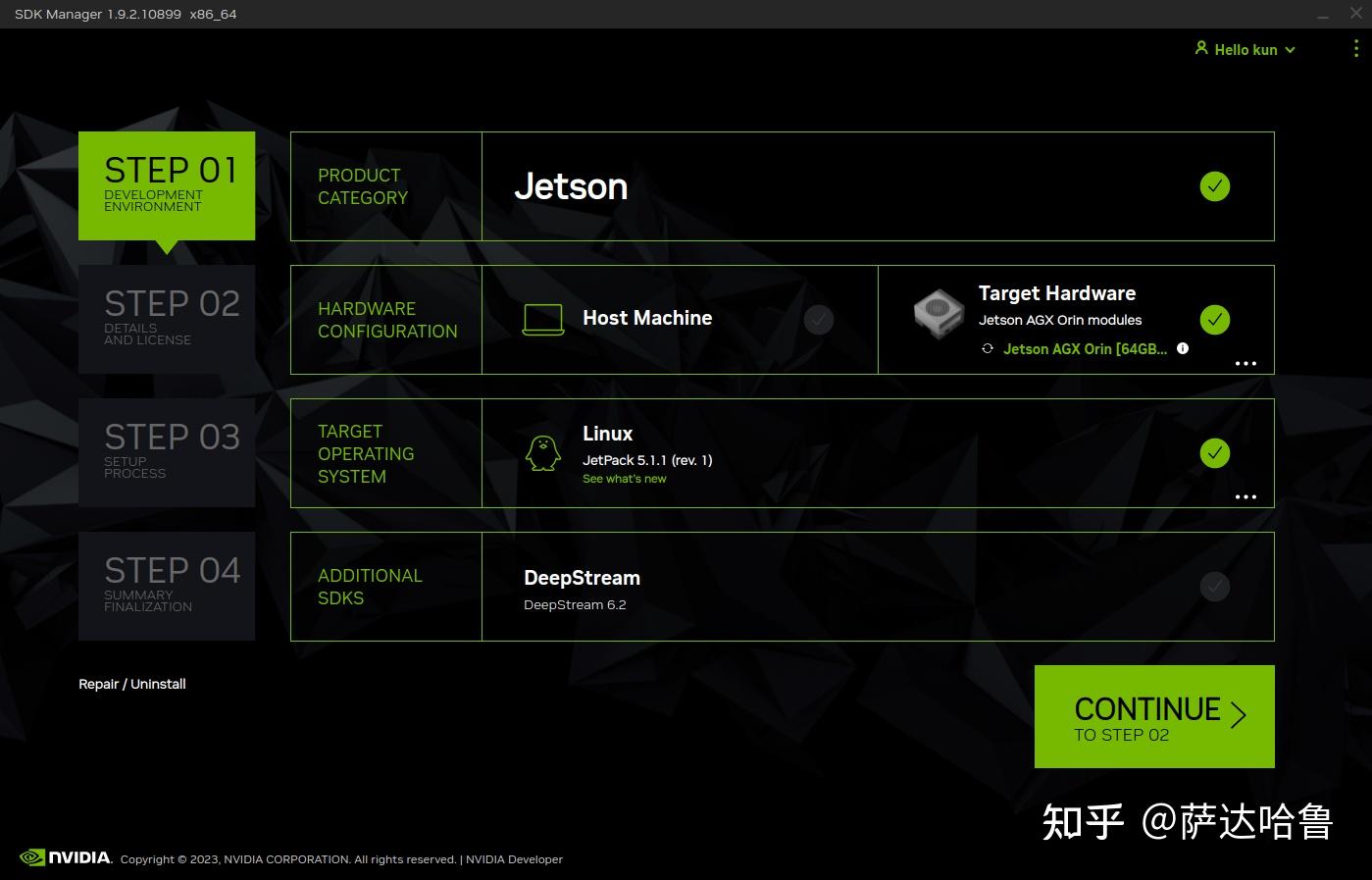Click the info icon next to Jetson AGX Orin
This screenshot has width=1372, height=880.
[x=1183, y=348]
